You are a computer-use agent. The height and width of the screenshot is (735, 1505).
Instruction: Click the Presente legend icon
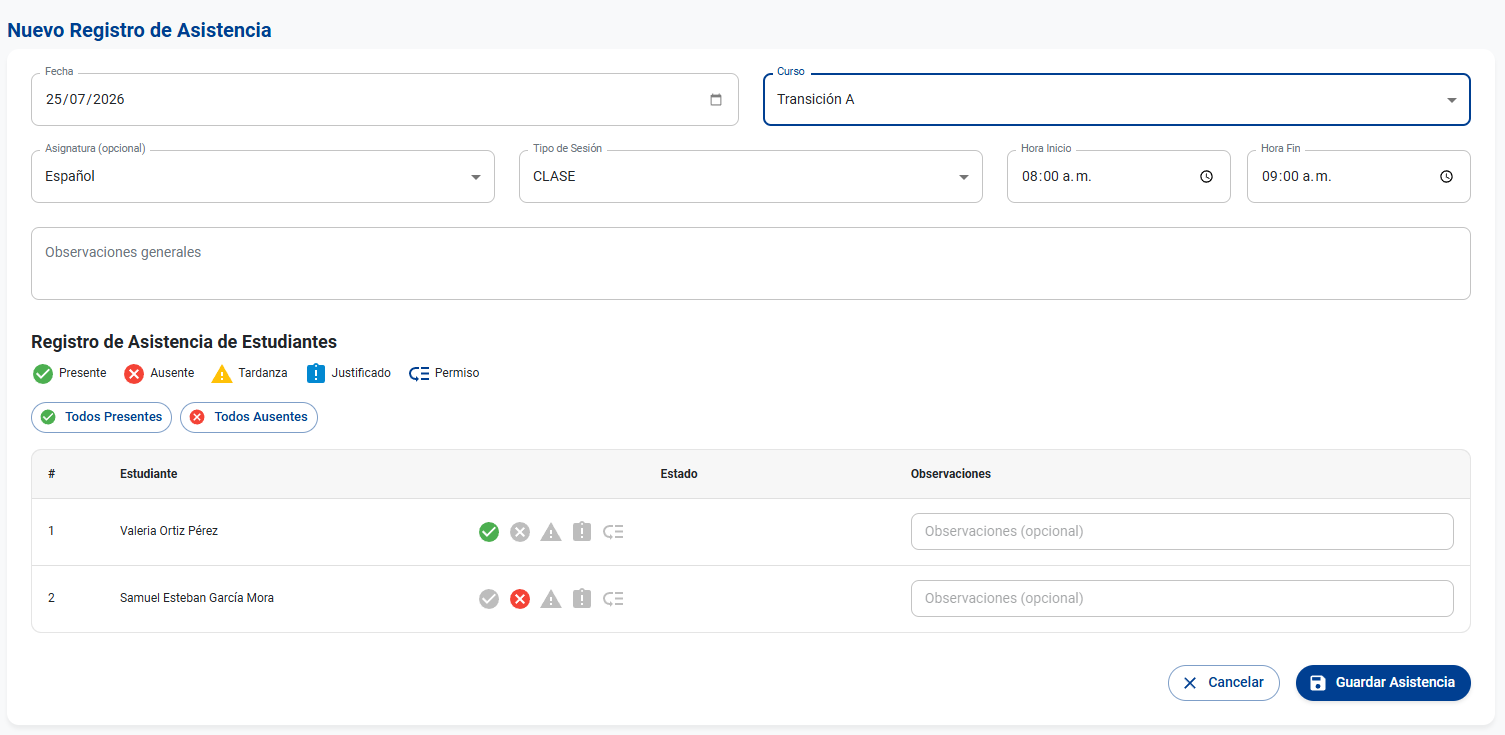43,374
